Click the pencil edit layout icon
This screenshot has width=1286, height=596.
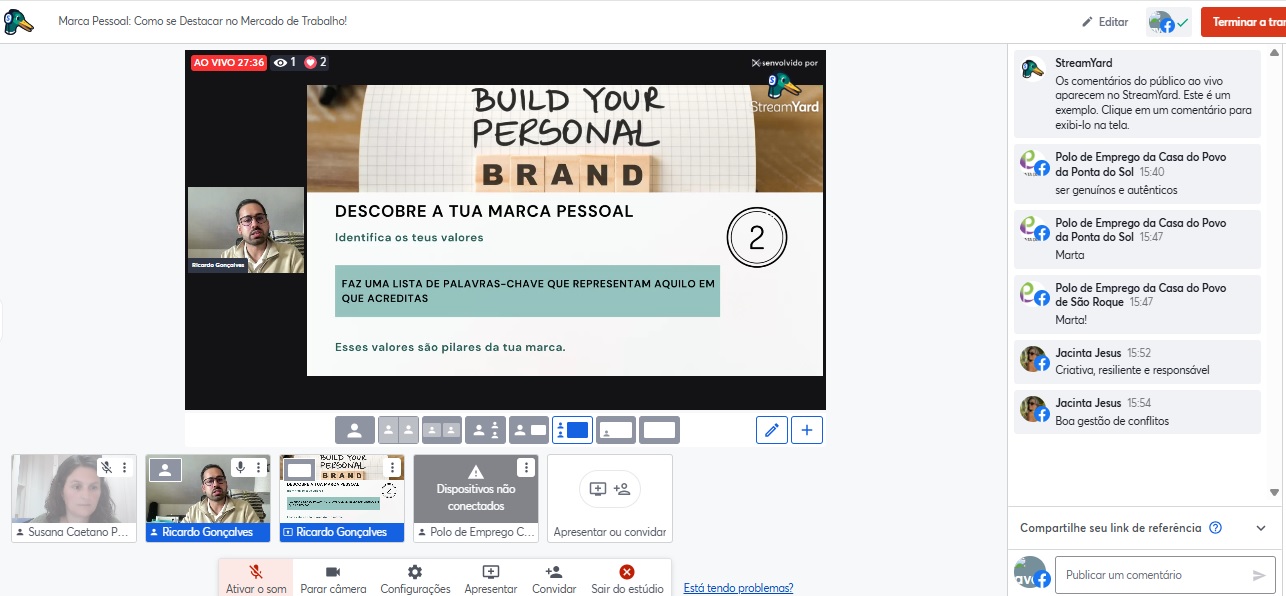[771, 430]
